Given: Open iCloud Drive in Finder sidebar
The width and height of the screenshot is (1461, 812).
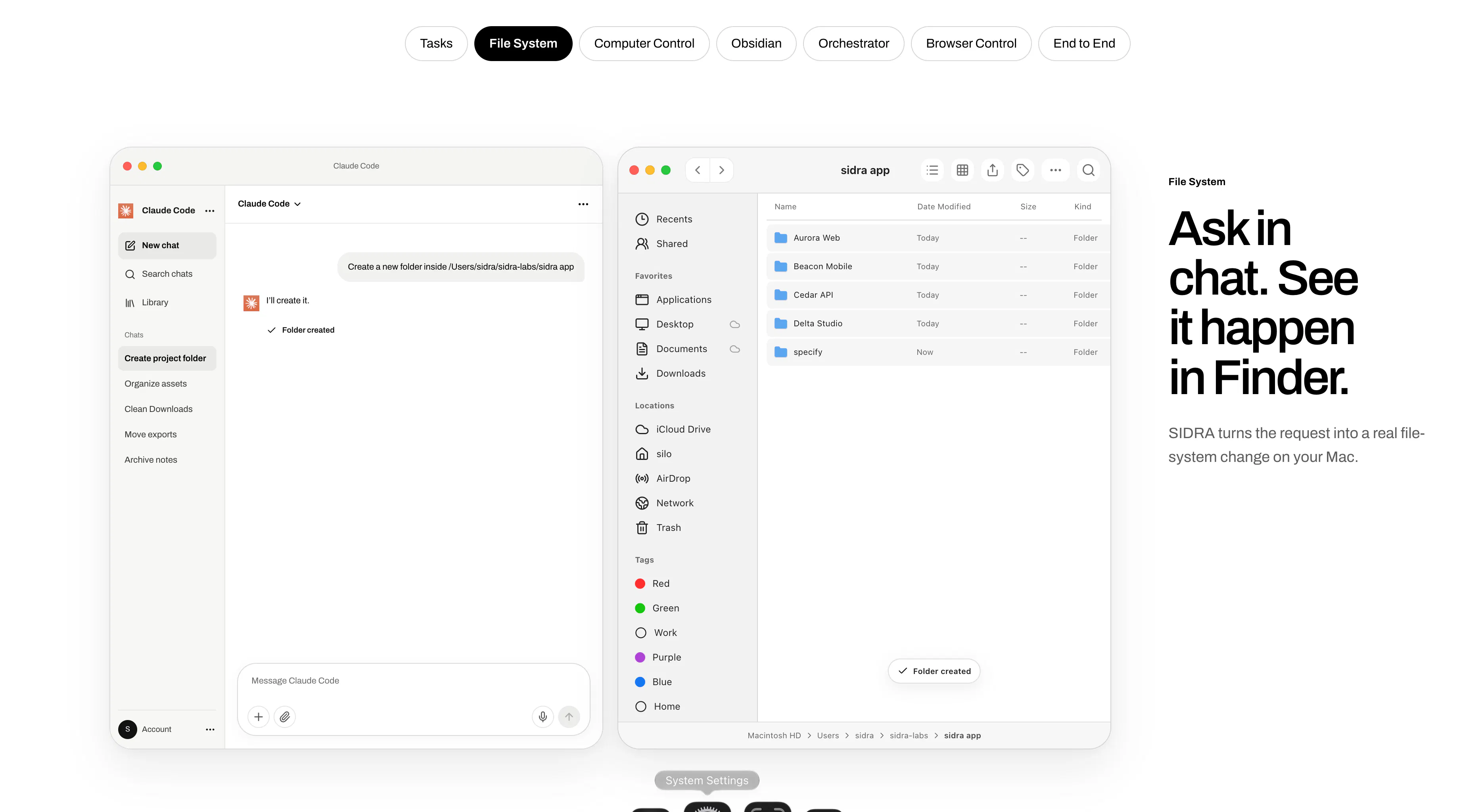Looking at the screenshot, I should coord(673,430).
